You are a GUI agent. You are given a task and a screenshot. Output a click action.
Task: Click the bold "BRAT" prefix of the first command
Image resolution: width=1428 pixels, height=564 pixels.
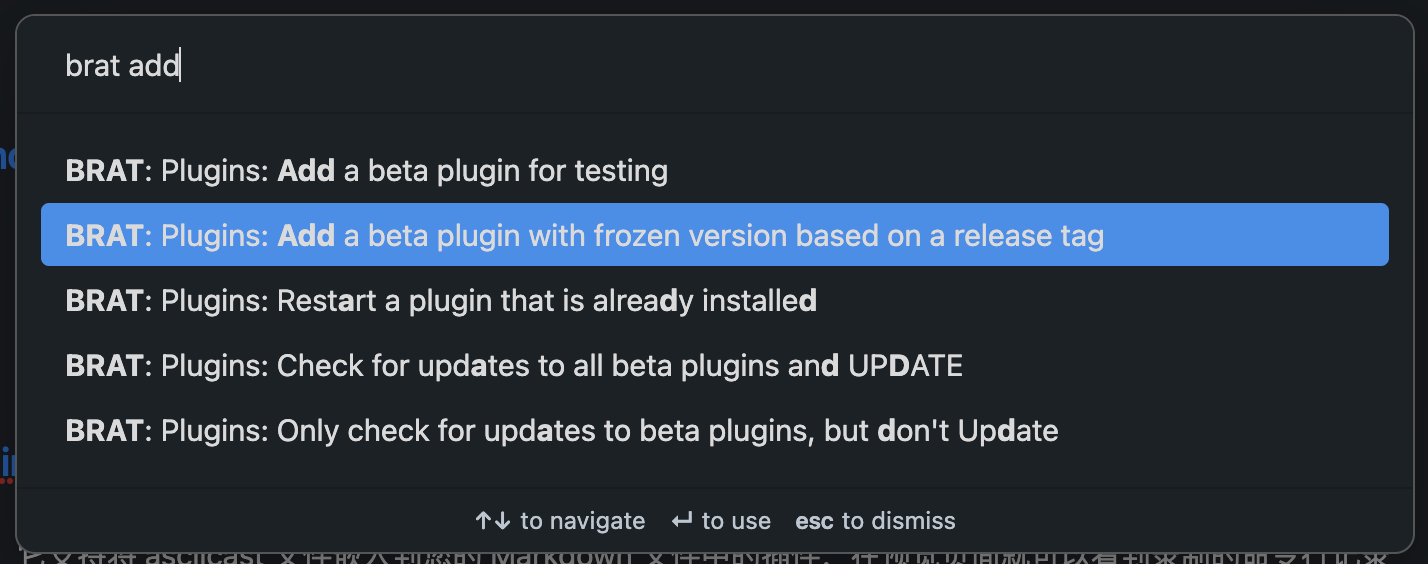104,171
